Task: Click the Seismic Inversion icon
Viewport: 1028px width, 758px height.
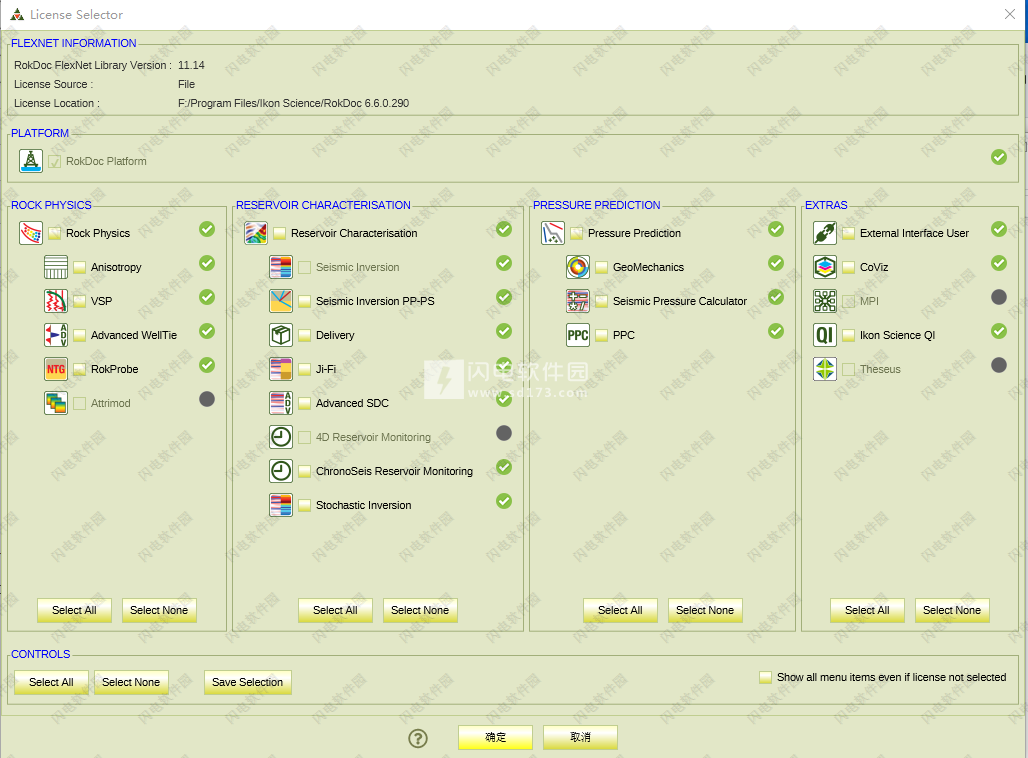Action: 281,267
